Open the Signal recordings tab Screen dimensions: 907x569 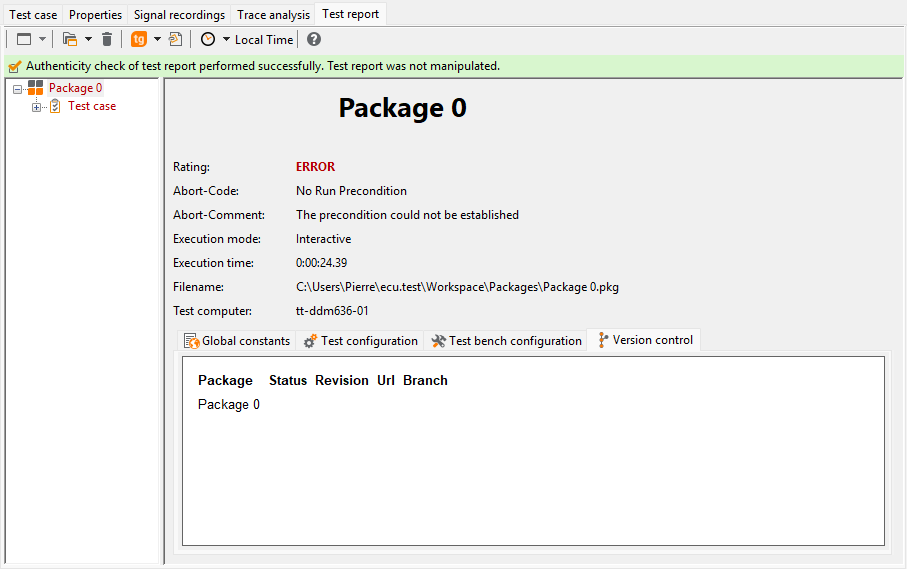pyautogui.click(x=179, y=15)
